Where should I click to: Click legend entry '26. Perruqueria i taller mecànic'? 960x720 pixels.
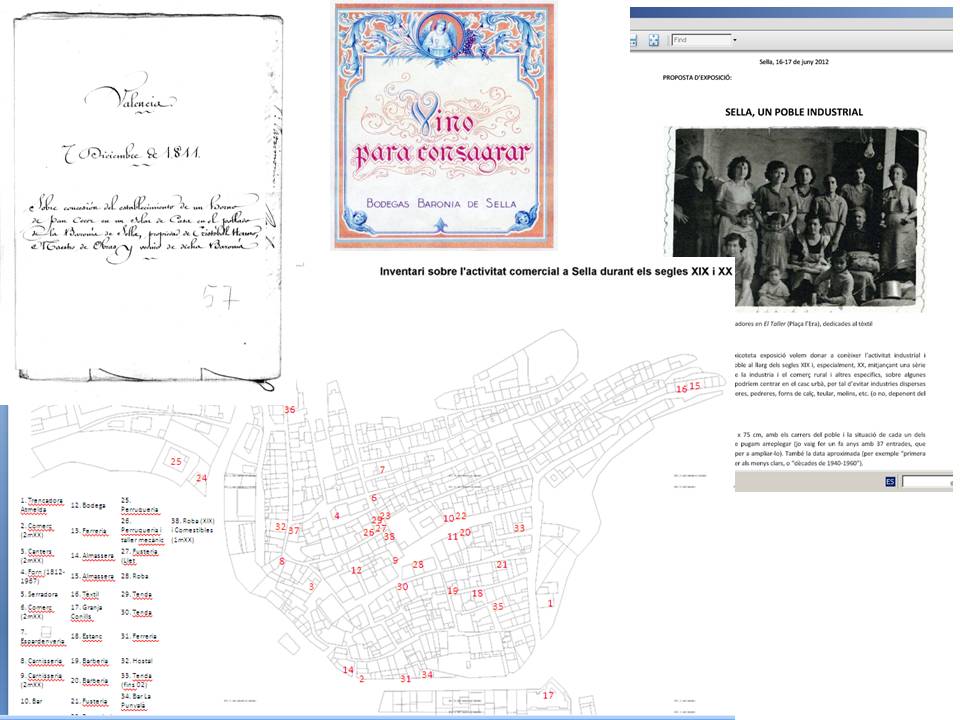142,530
